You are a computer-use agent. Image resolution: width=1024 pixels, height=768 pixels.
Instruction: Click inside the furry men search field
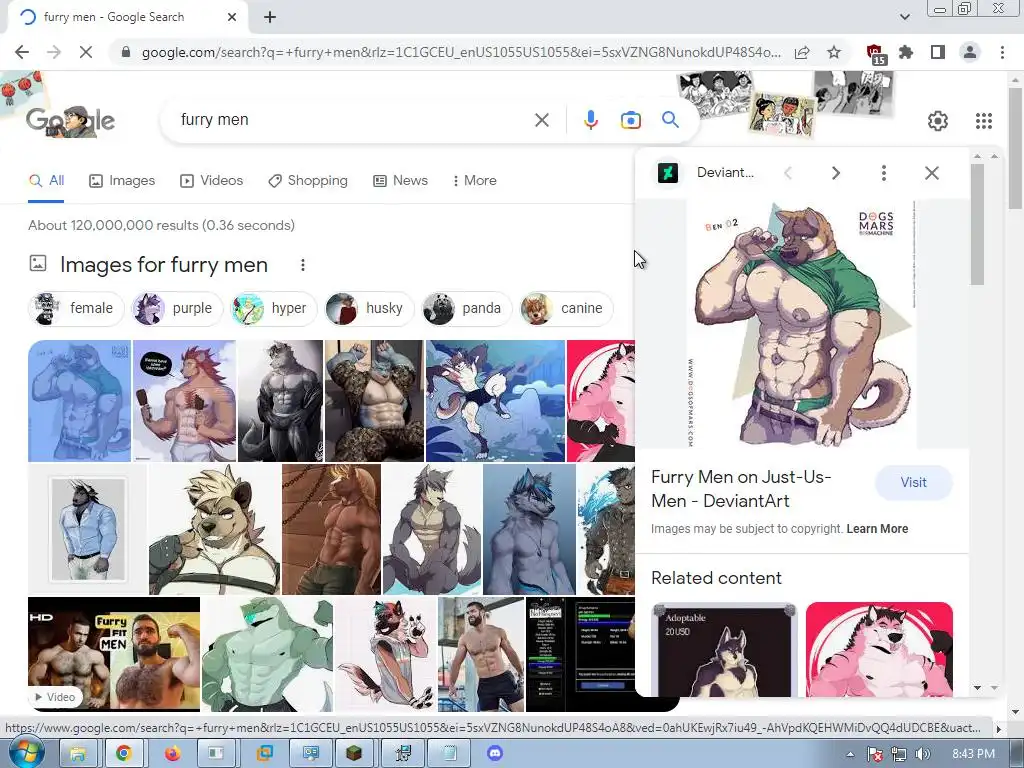[353, 120]
